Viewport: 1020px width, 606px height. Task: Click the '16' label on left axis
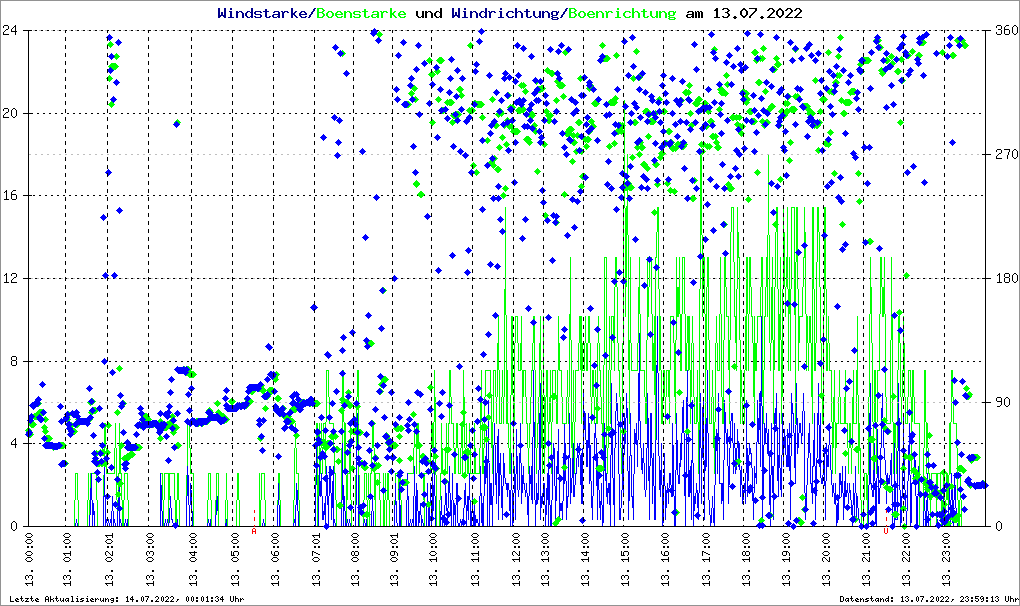coord(11,196)
